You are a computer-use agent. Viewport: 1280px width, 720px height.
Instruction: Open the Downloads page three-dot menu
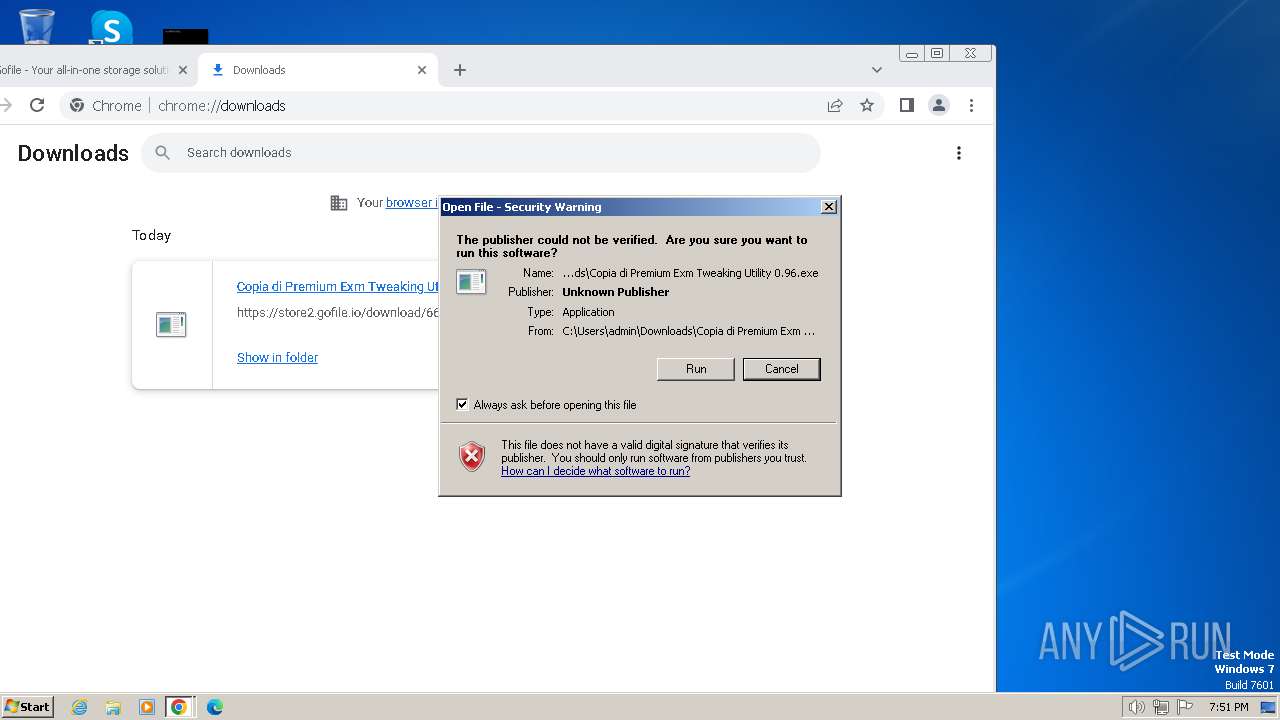click(x=958, y=153)
